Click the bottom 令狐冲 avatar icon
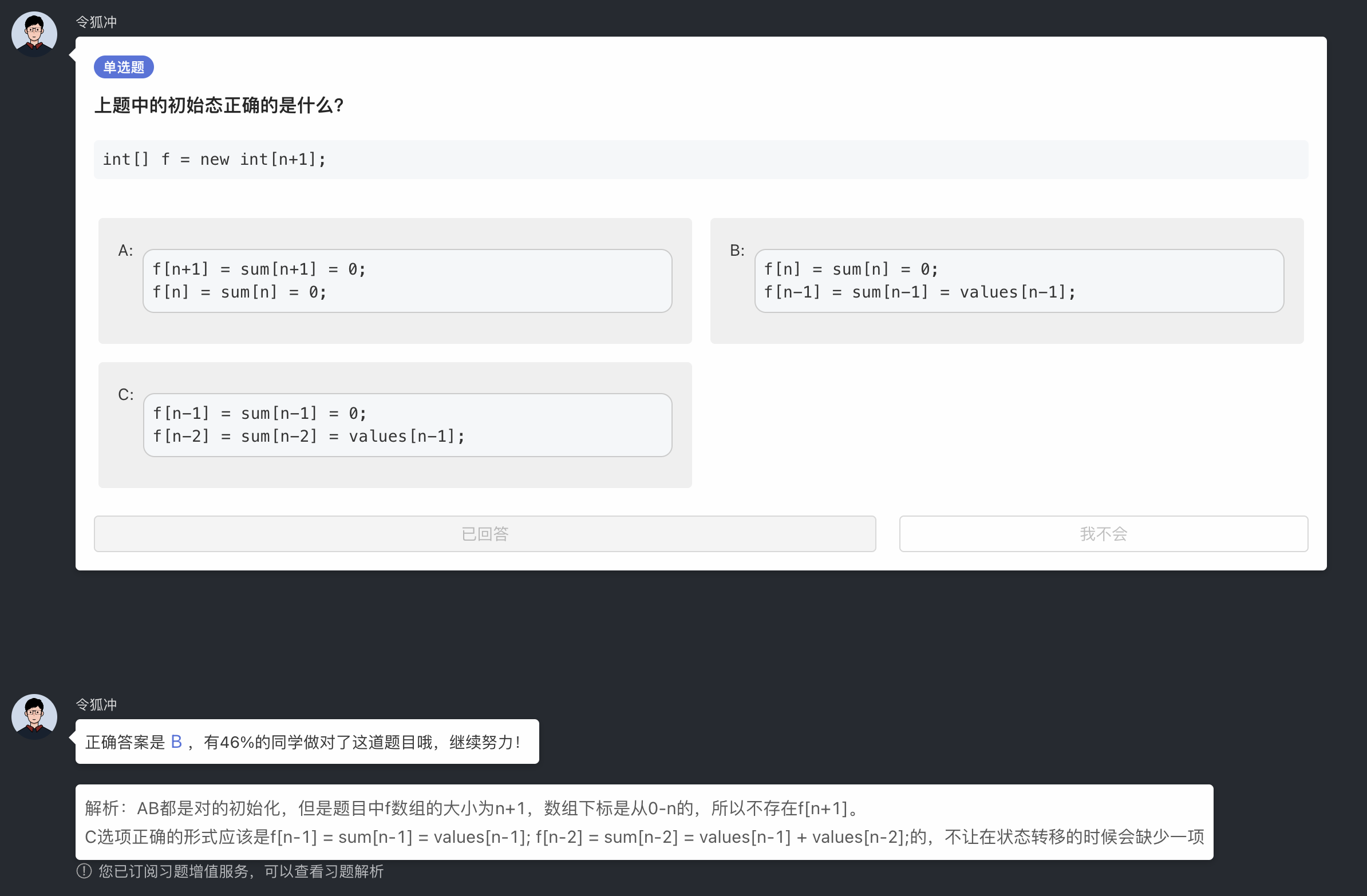 click(x=34, y=716)
